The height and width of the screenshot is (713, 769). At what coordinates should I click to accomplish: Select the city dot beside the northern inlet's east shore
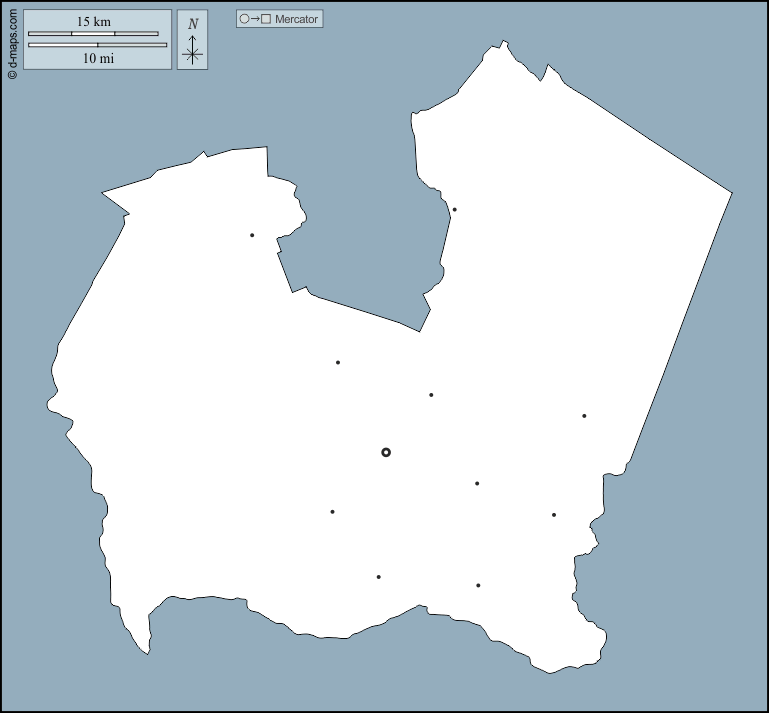454,210
